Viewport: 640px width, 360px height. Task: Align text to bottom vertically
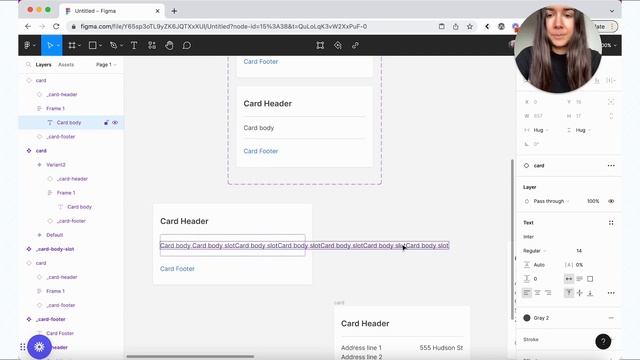click(x=590, y=293)
